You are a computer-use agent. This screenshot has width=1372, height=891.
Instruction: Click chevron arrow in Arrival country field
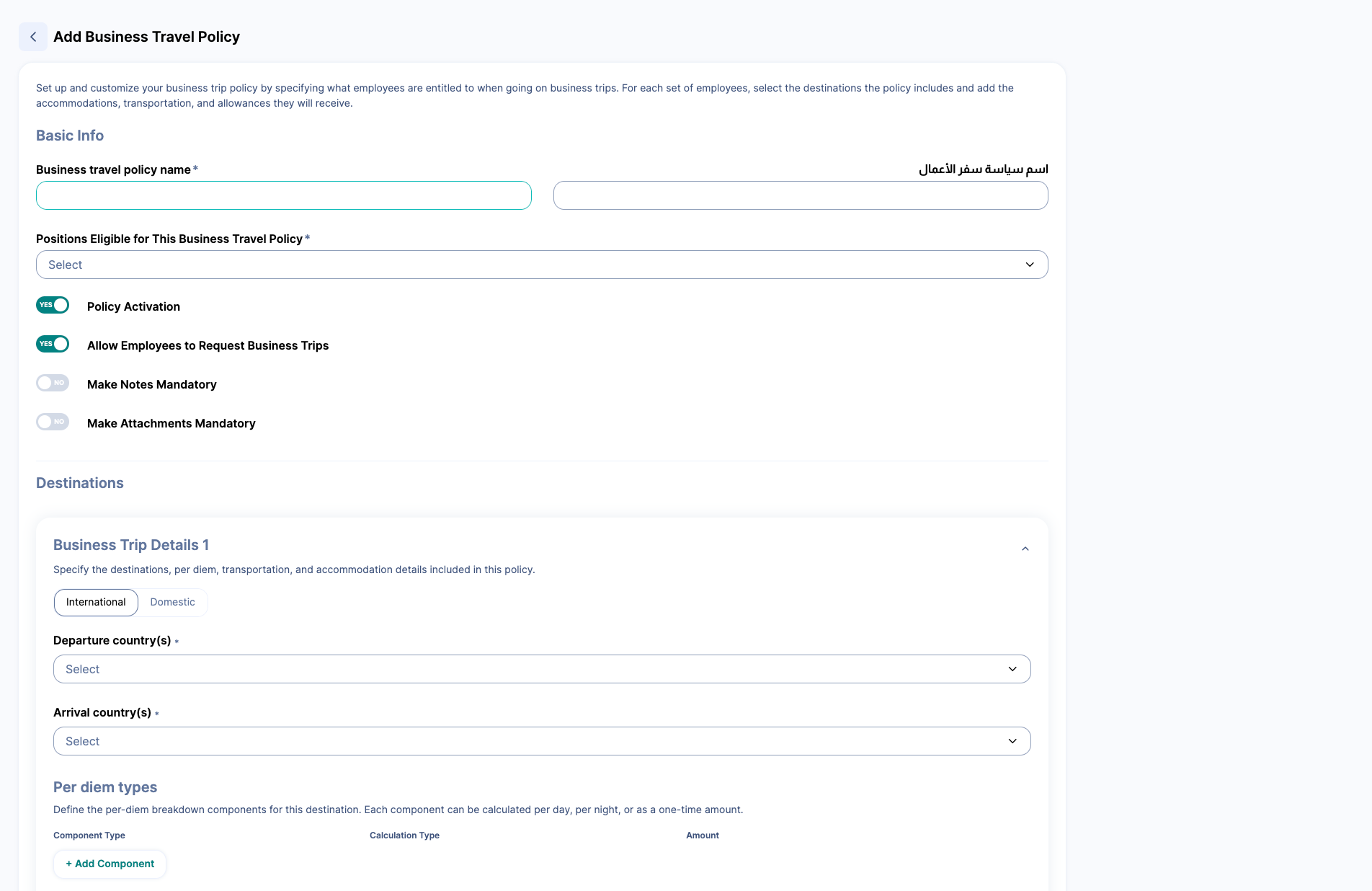click(x=1012, y=741)
